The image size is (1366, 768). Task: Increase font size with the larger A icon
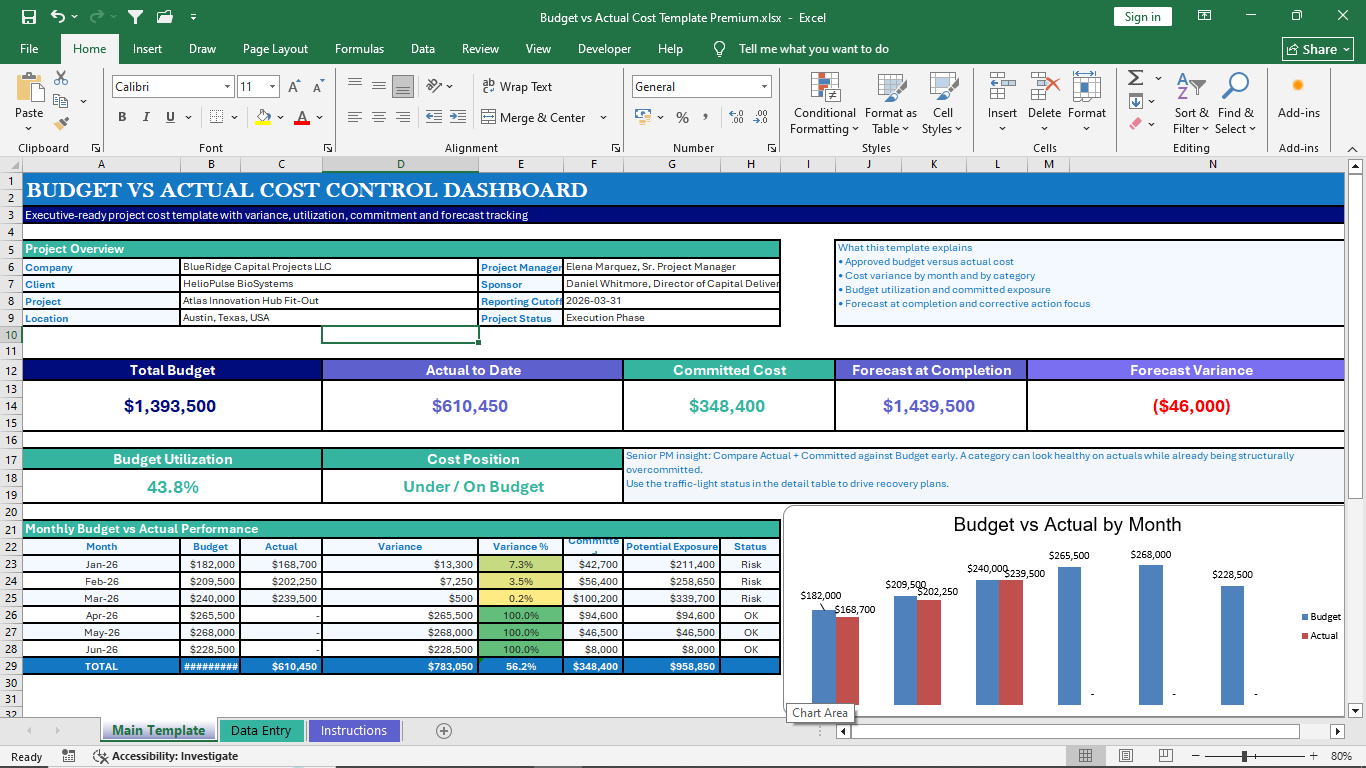[294, 87]
